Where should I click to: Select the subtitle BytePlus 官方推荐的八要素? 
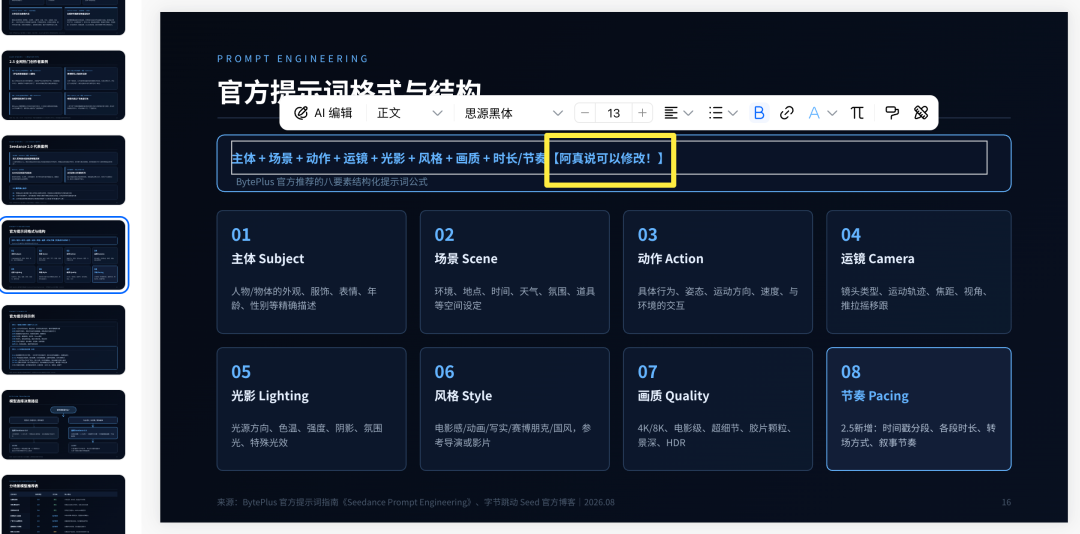pyautogui.click(x=331, y=182)
